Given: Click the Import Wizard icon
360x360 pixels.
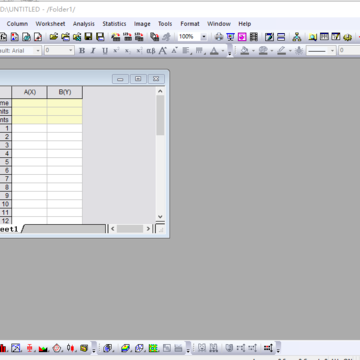Looking at the screenshot, I should (x=116, y=37).
